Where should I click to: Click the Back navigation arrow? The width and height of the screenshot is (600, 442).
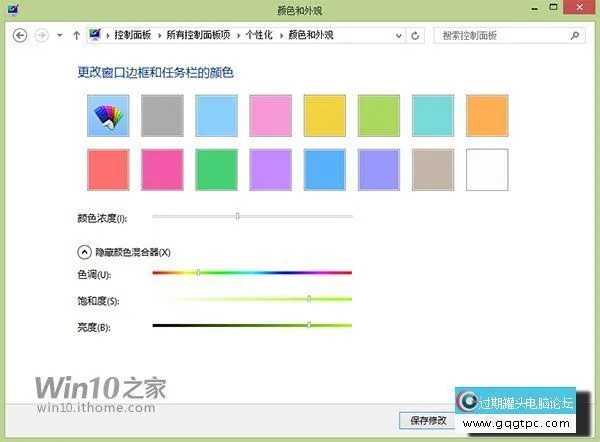point(20,36)
